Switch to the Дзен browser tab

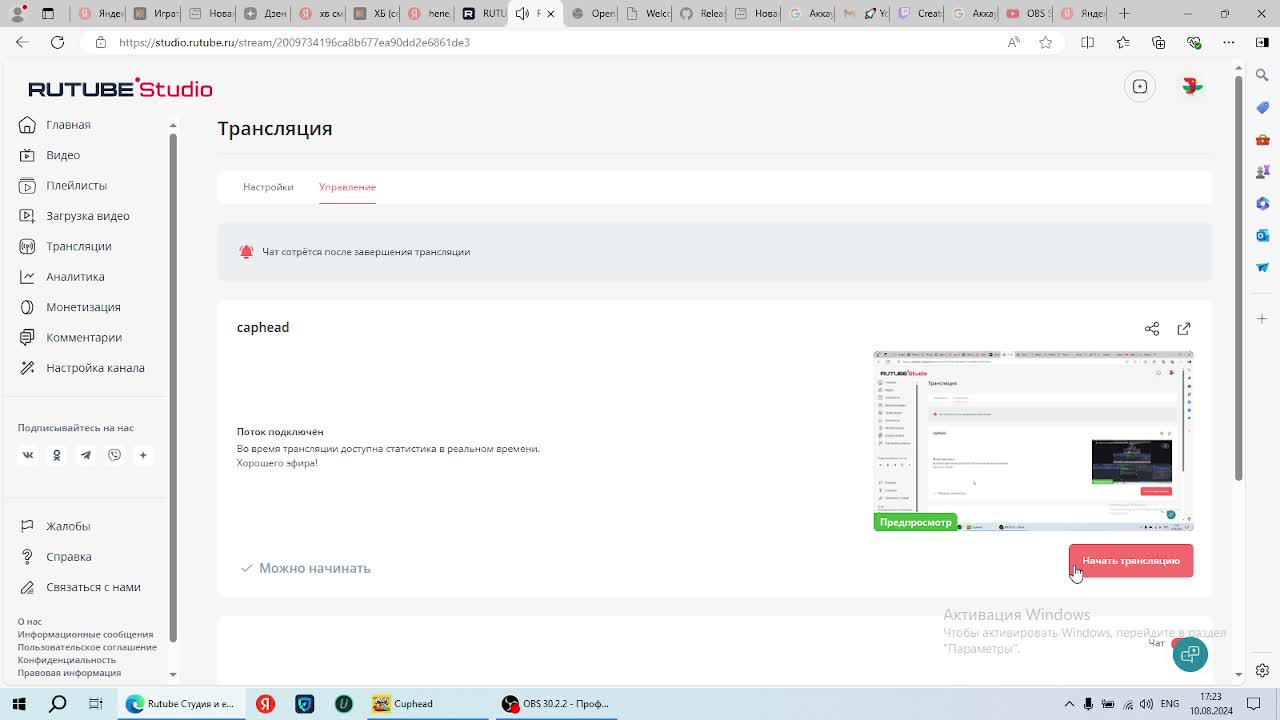click(265, 14)
